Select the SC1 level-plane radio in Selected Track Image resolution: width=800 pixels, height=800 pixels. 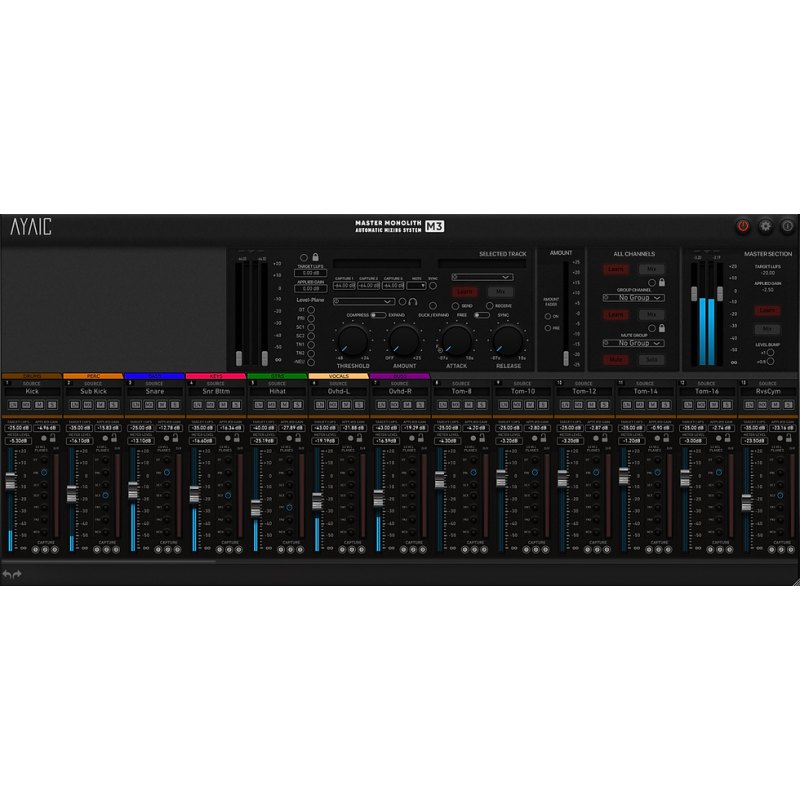click(311, 327)
